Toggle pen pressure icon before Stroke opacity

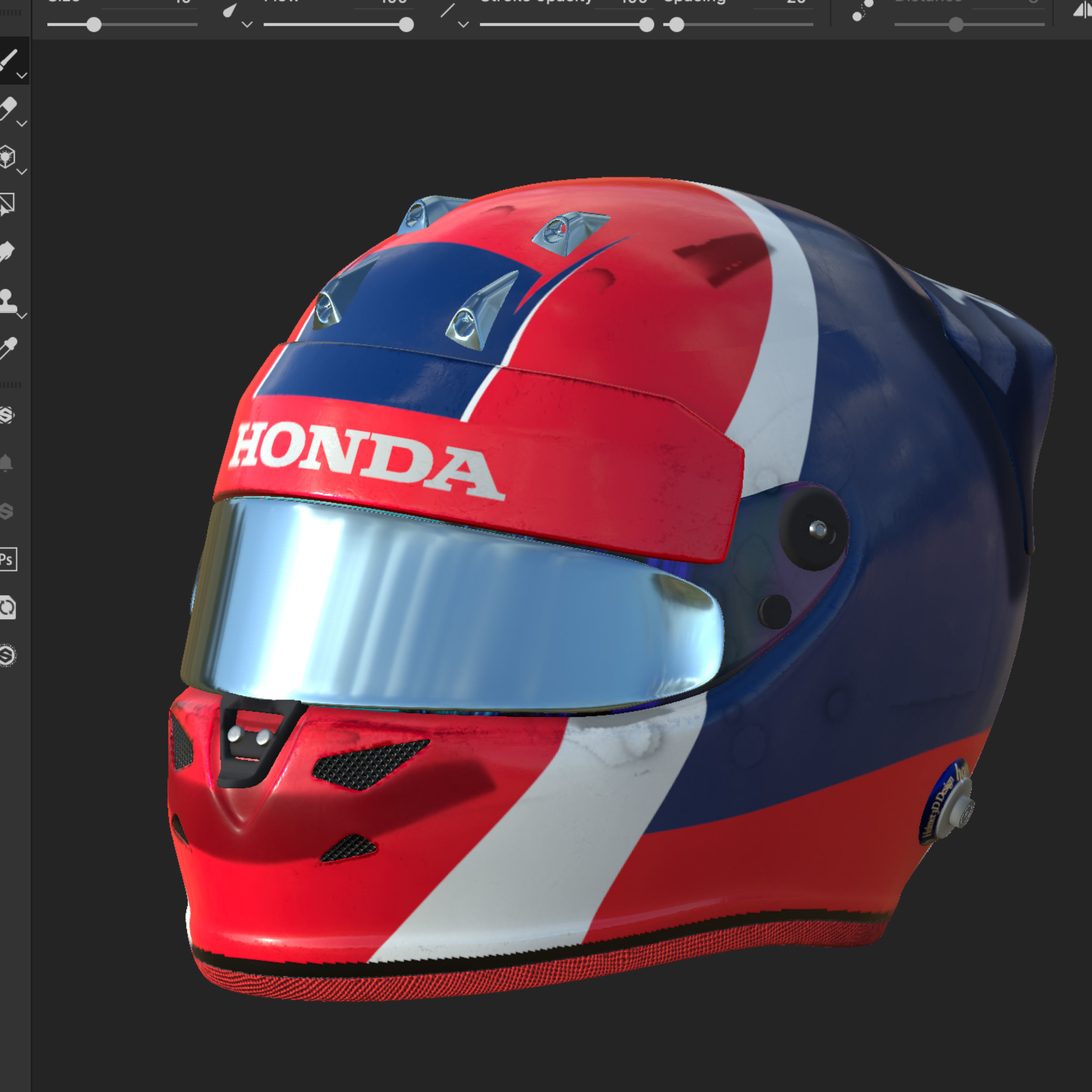[447, 10]
